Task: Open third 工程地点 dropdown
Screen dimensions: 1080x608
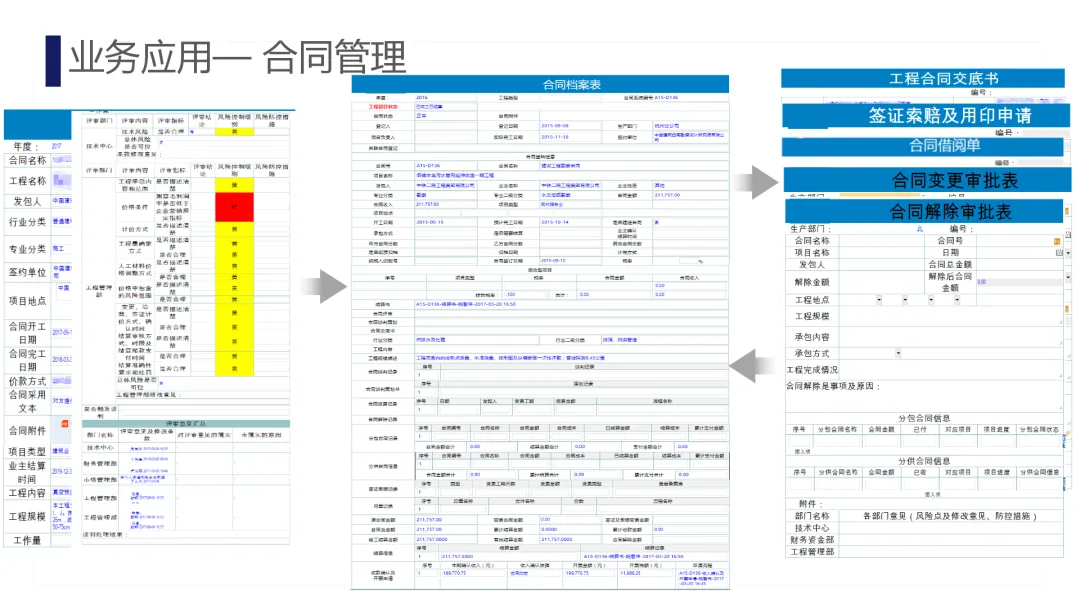Action: click(931, 300)
